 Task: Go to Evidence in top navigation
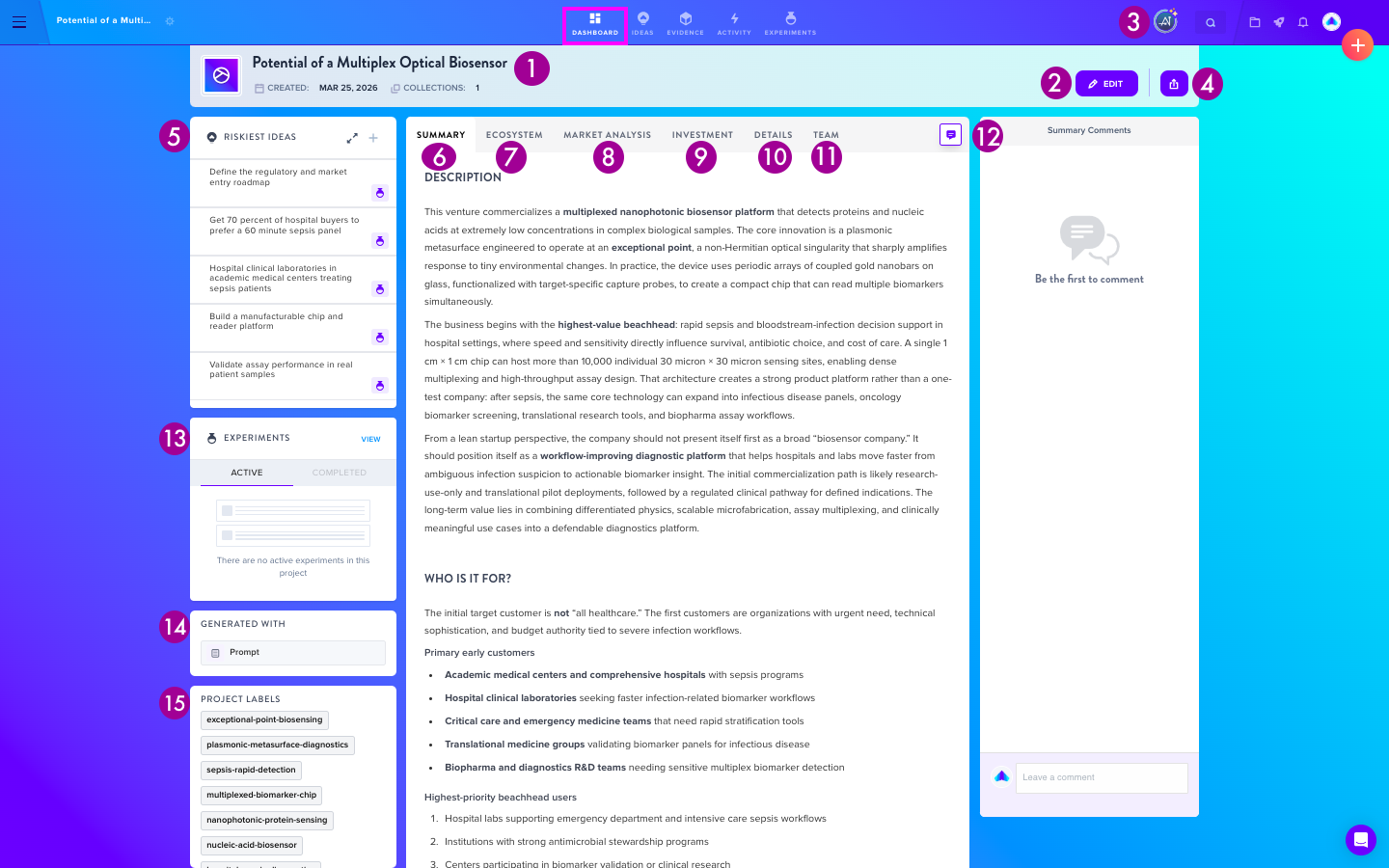[x=686, y=24]
